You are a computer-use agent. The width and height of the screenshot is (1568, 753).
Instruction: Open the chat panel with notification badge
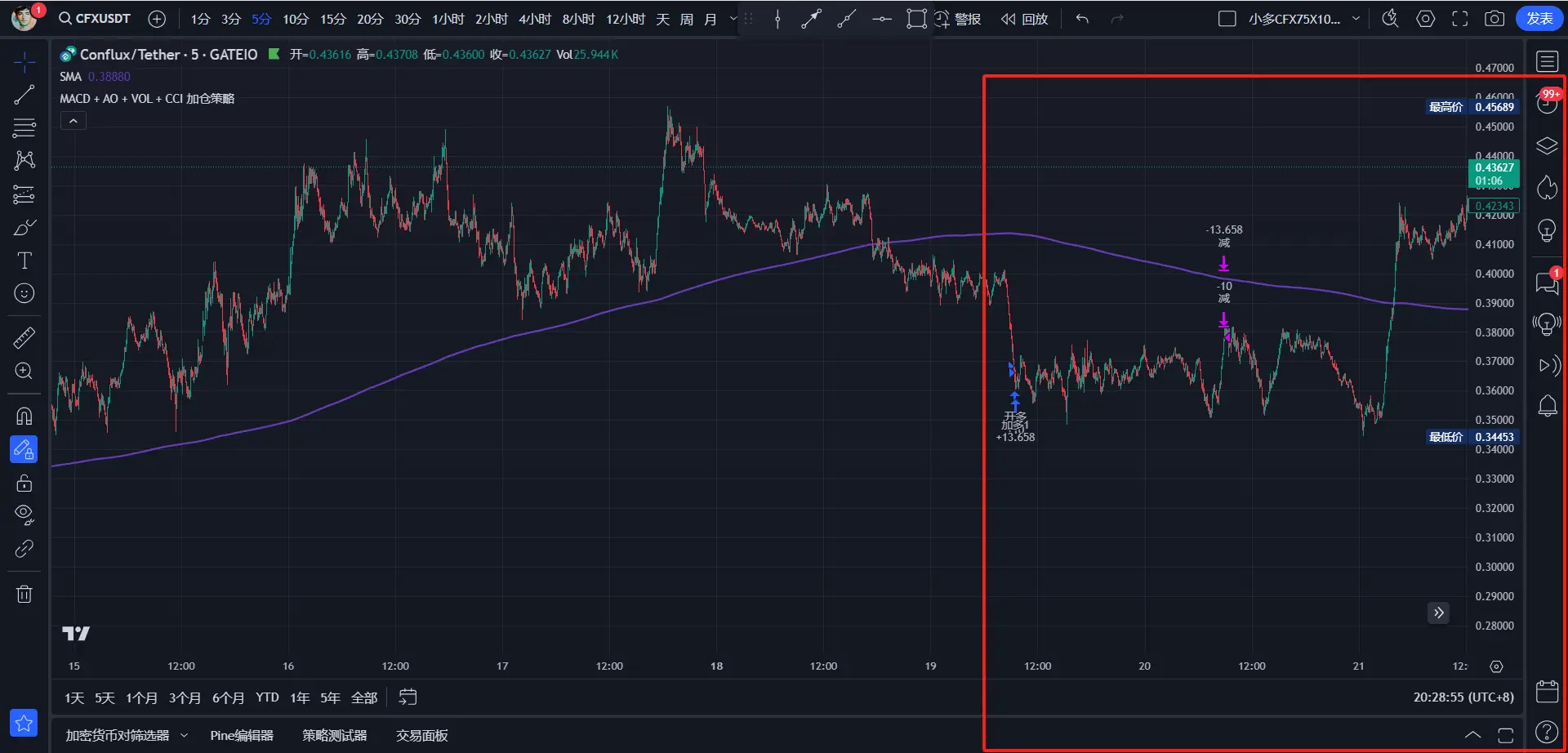pos(1547,282)
